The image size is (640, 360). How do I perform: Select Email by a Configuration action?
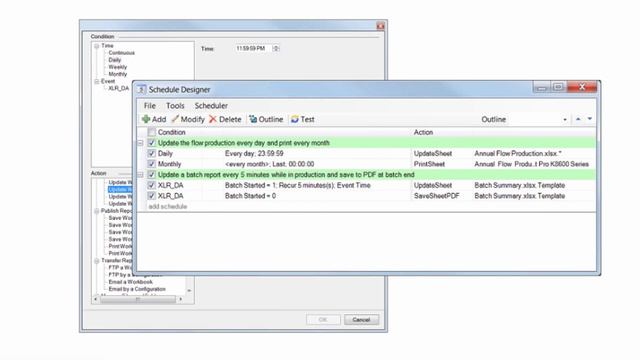pyautogui.click(x=137, y=289)
